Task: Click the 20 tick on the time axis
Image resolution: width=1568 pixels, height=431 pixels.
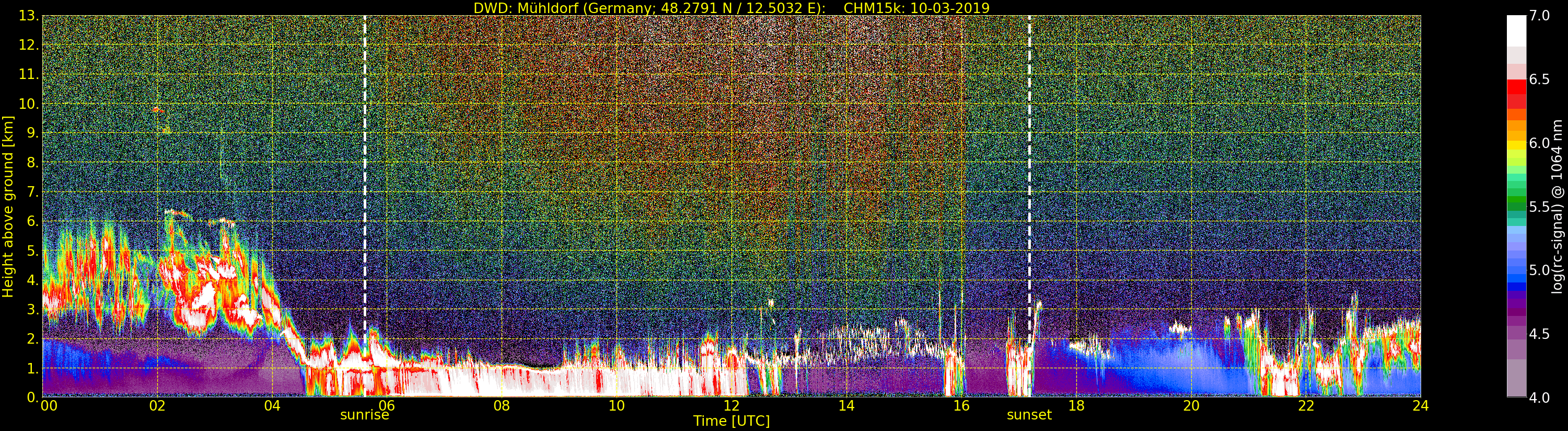Action: [1191, 406]
